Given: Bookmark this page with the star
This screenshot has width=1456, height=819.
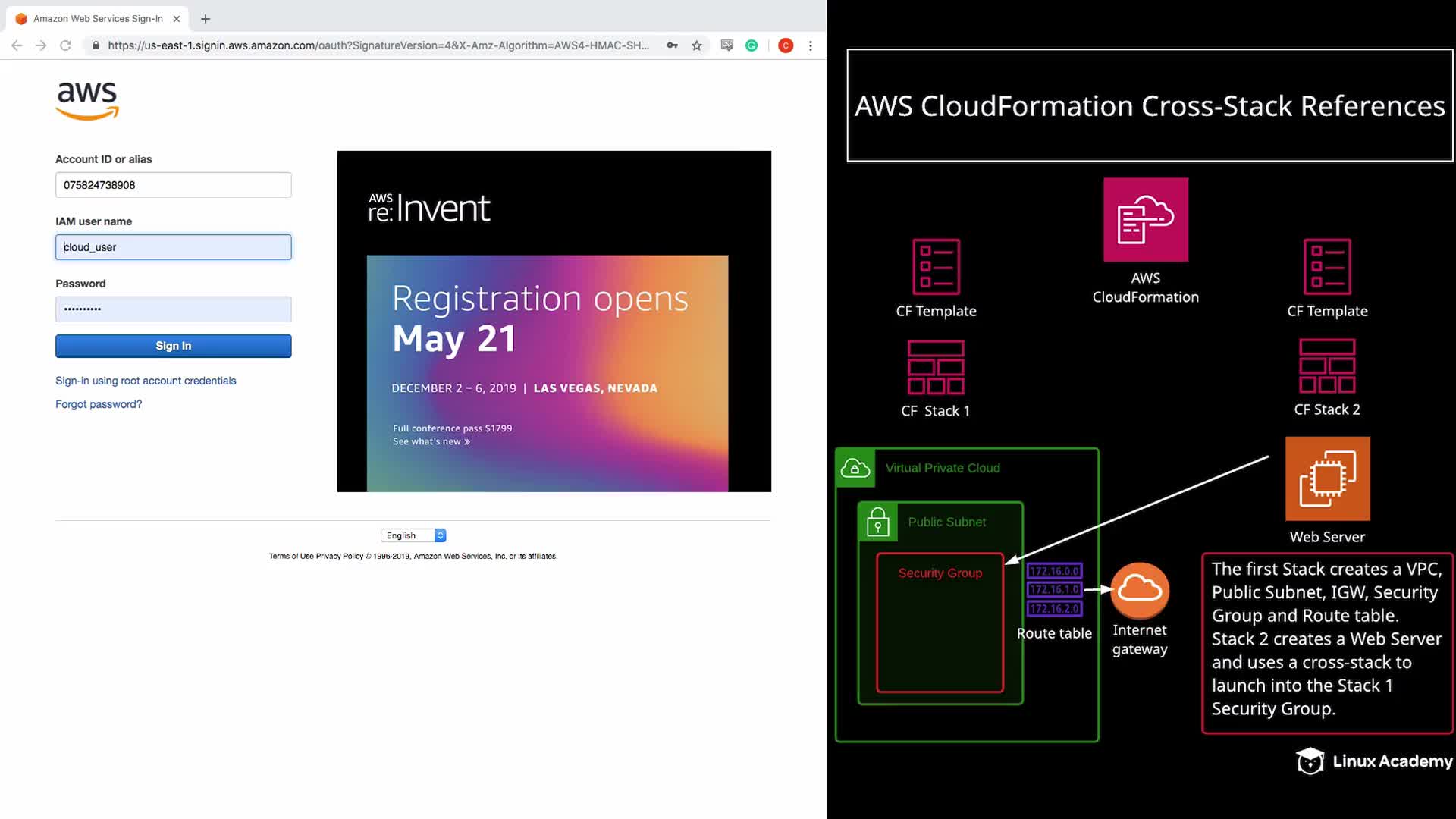Looking at the screenshot, I should pyautogui.click(x=697, y=45).
